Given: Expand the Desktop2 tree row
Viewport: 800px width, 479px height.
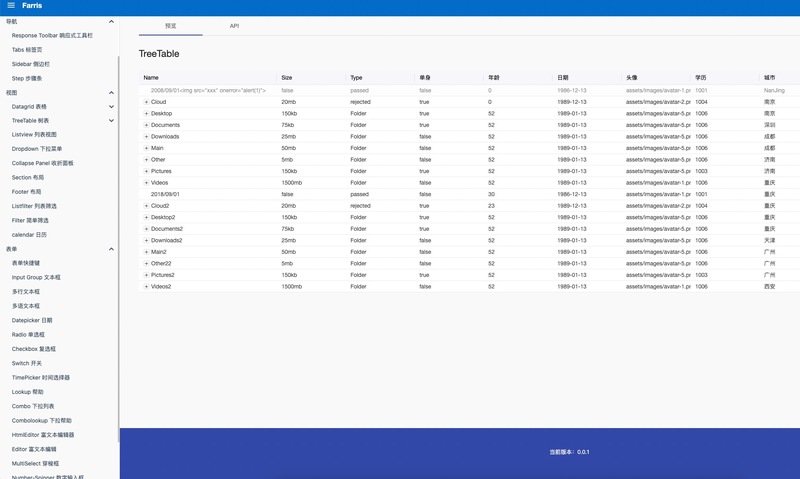Looking at the screenshot, I should [x=146, y=217].
